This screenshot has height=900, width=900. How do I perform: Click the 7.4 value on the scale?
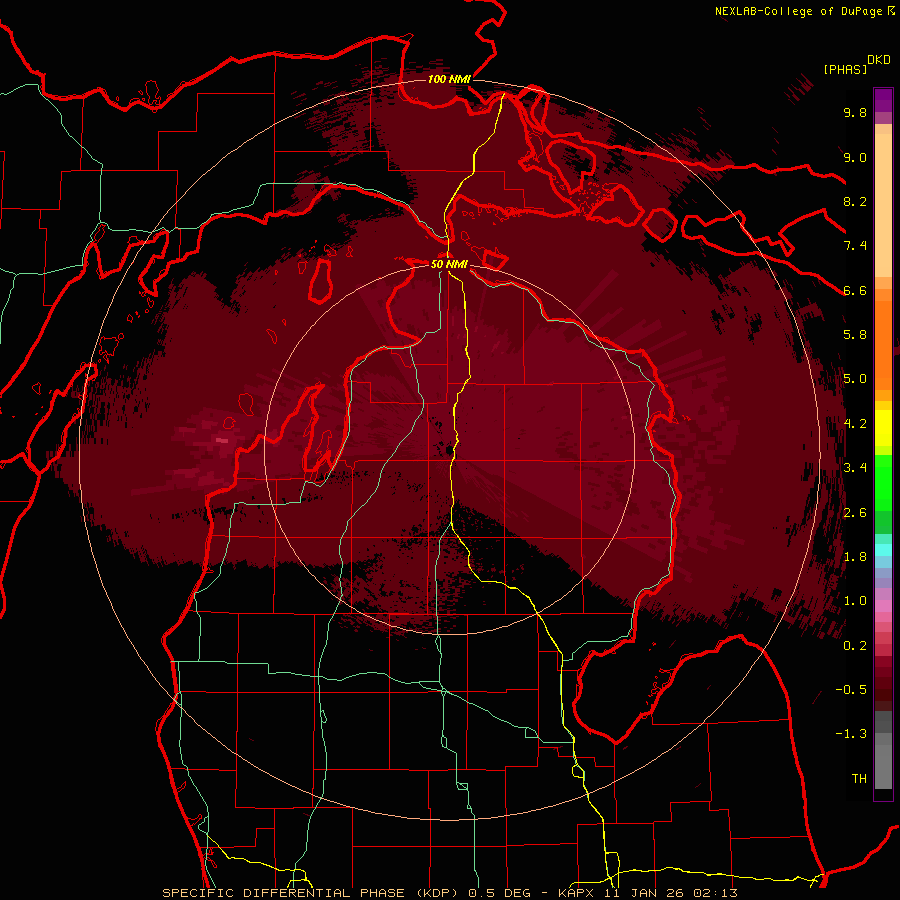(855, 246)
